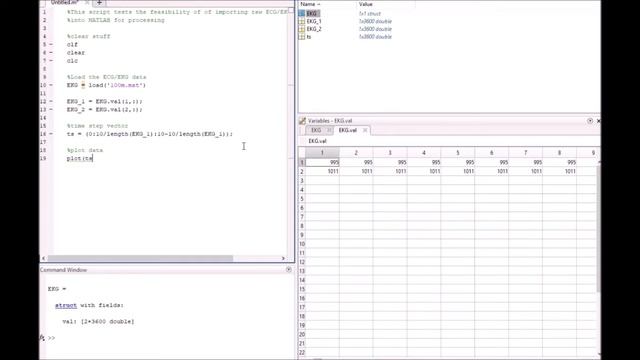Image resolution: width=640 pixels, height=360 pixels.
Task: Open Command Window panel actions menu
Action: [289, 270]
